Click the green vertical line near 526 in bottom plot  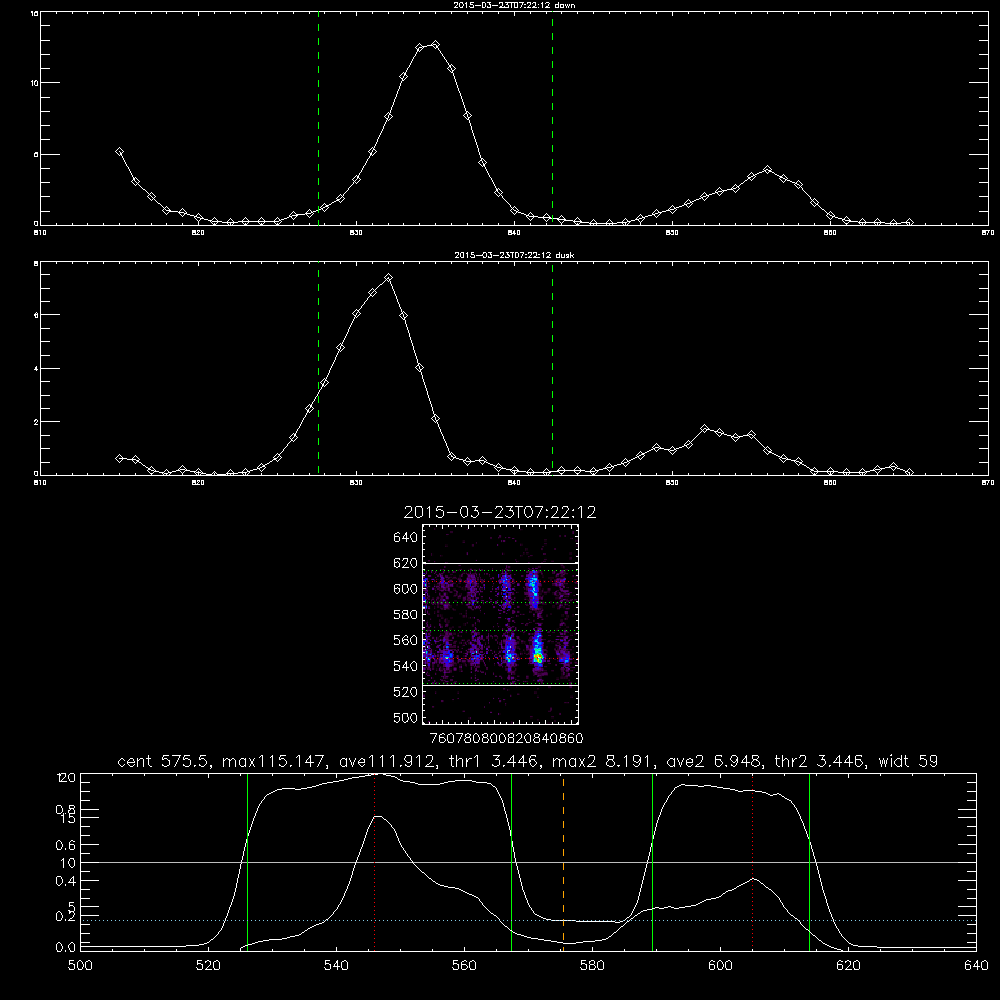(x=247, y=862)
